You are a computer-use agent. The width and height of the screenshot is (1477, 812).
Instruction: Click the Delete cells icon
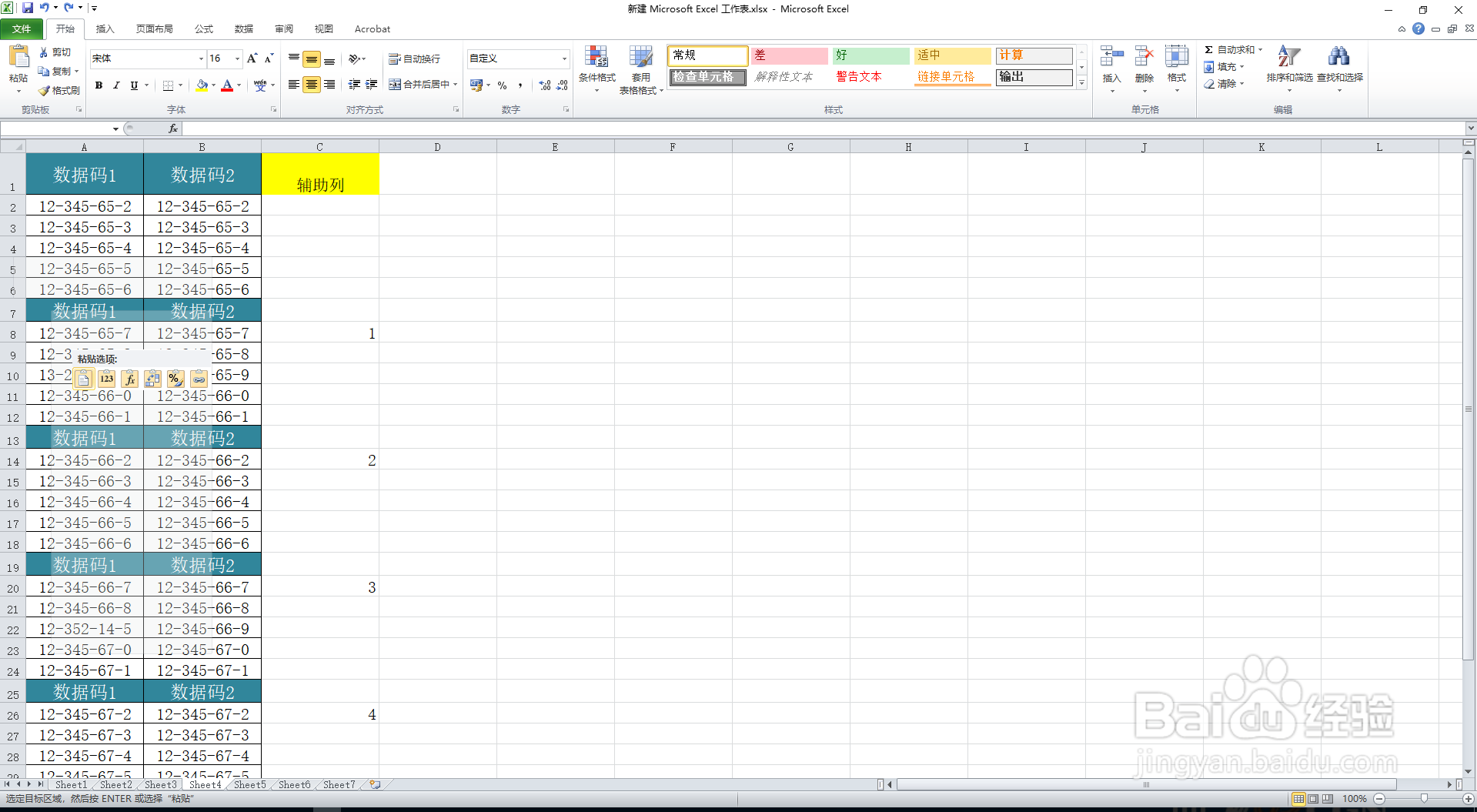1145,56
